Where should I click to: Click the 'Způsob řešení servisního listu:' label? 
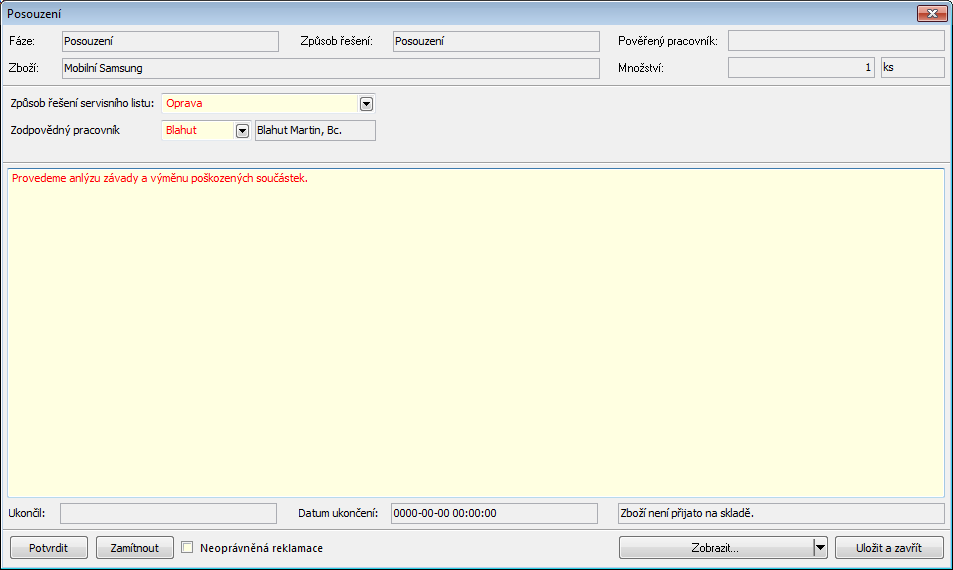click(82, 103)
